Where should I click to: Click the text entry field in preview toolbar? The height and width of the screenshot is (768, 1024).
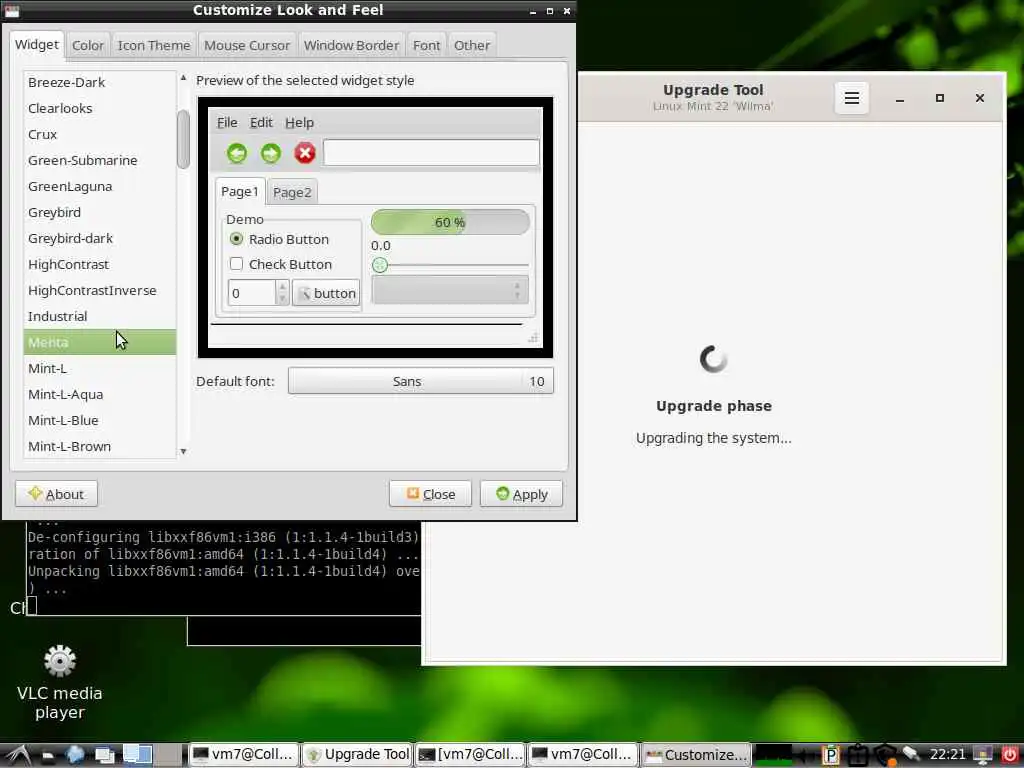click(432, 153)
